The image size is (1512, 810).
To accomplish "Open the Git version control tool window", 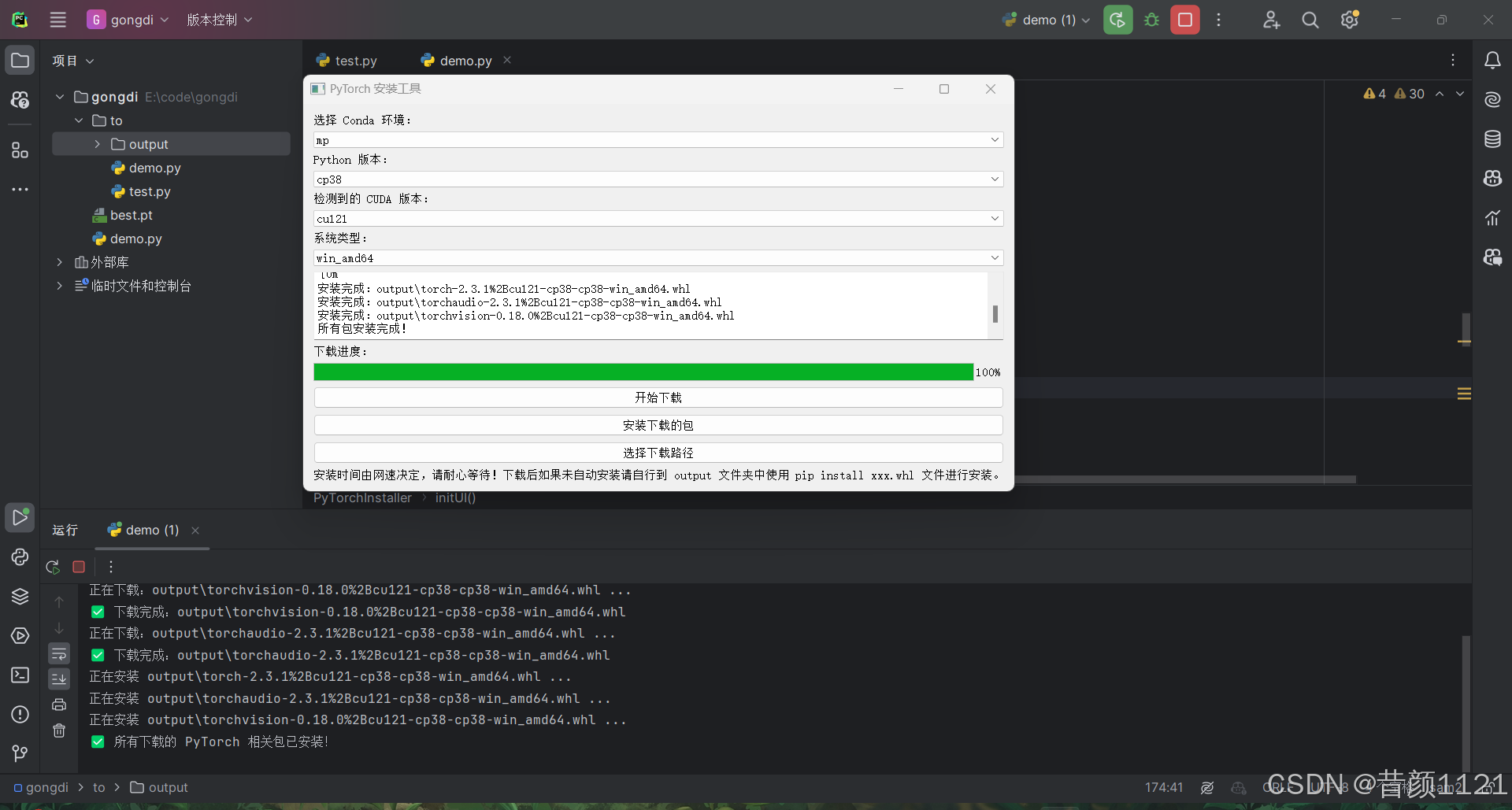I will coord(20,753).
